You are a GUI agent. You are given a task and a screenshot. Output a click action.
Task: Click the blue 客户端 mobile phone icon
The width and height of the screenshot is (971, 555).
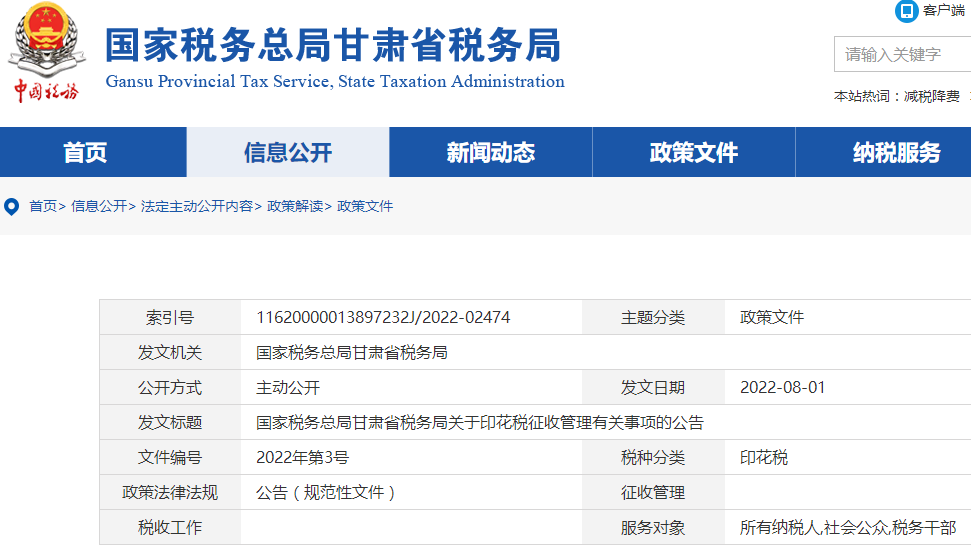906,11
